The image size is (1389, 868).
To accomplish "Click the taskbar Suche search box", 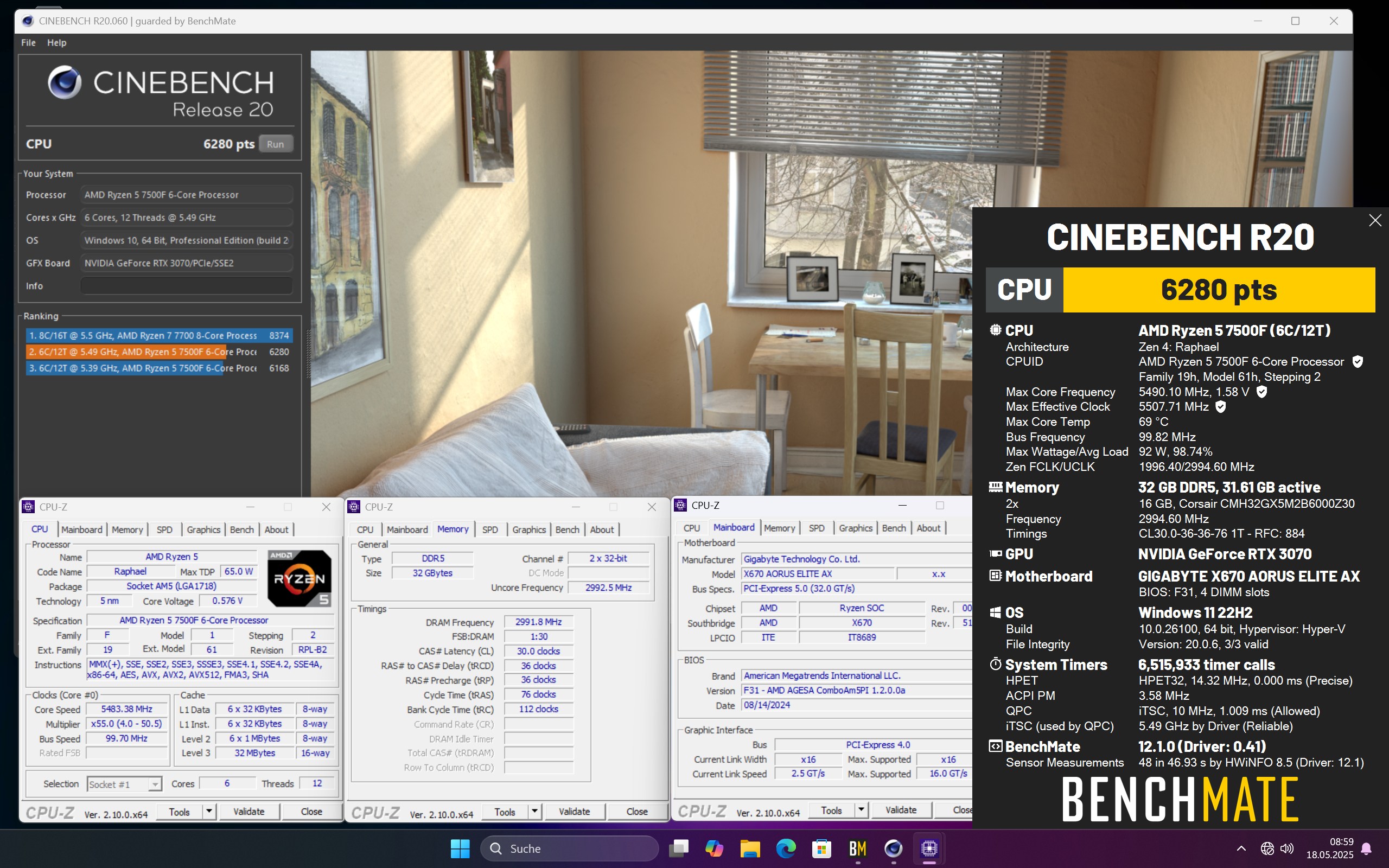I will pyautogui.click(x=569, y=848).
